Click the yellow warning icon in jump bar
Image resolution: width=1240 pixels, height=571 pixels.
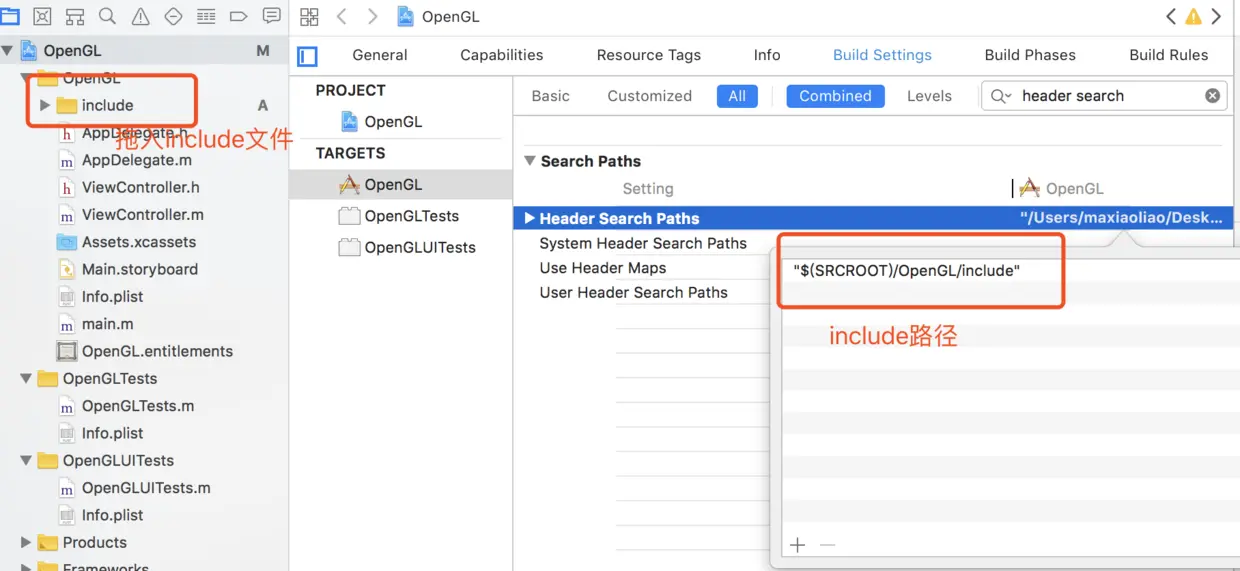click(x=1193, y=16)
